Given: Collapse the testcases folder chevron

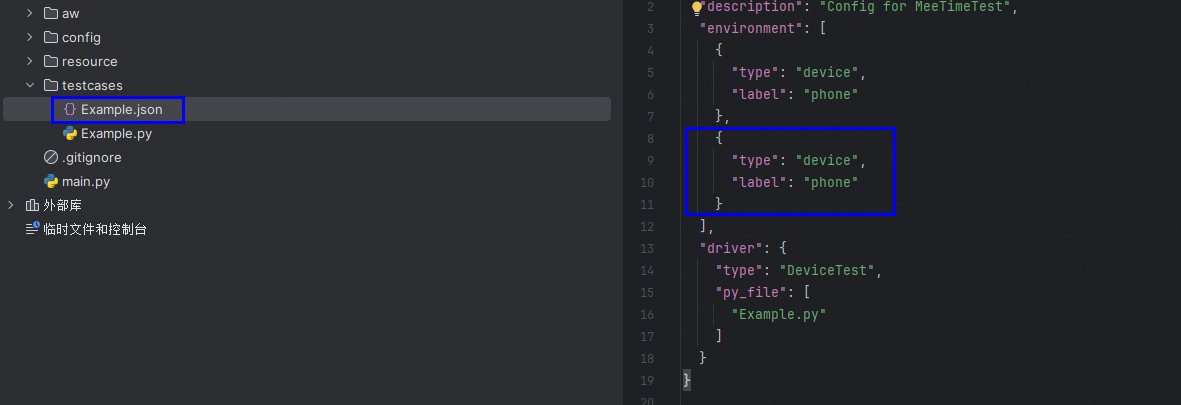Looking at the screenshot, I should [x=29, y=86].
